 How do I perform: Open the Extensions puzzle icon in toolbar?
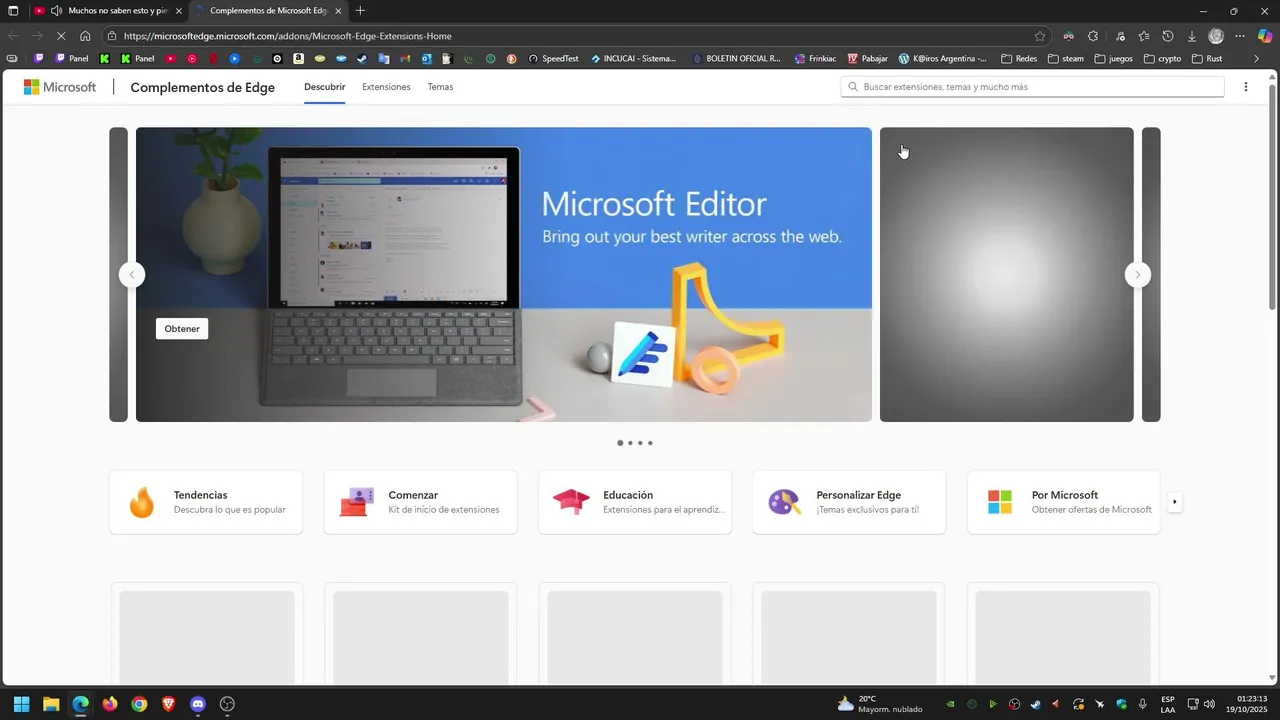(1093, 36)
